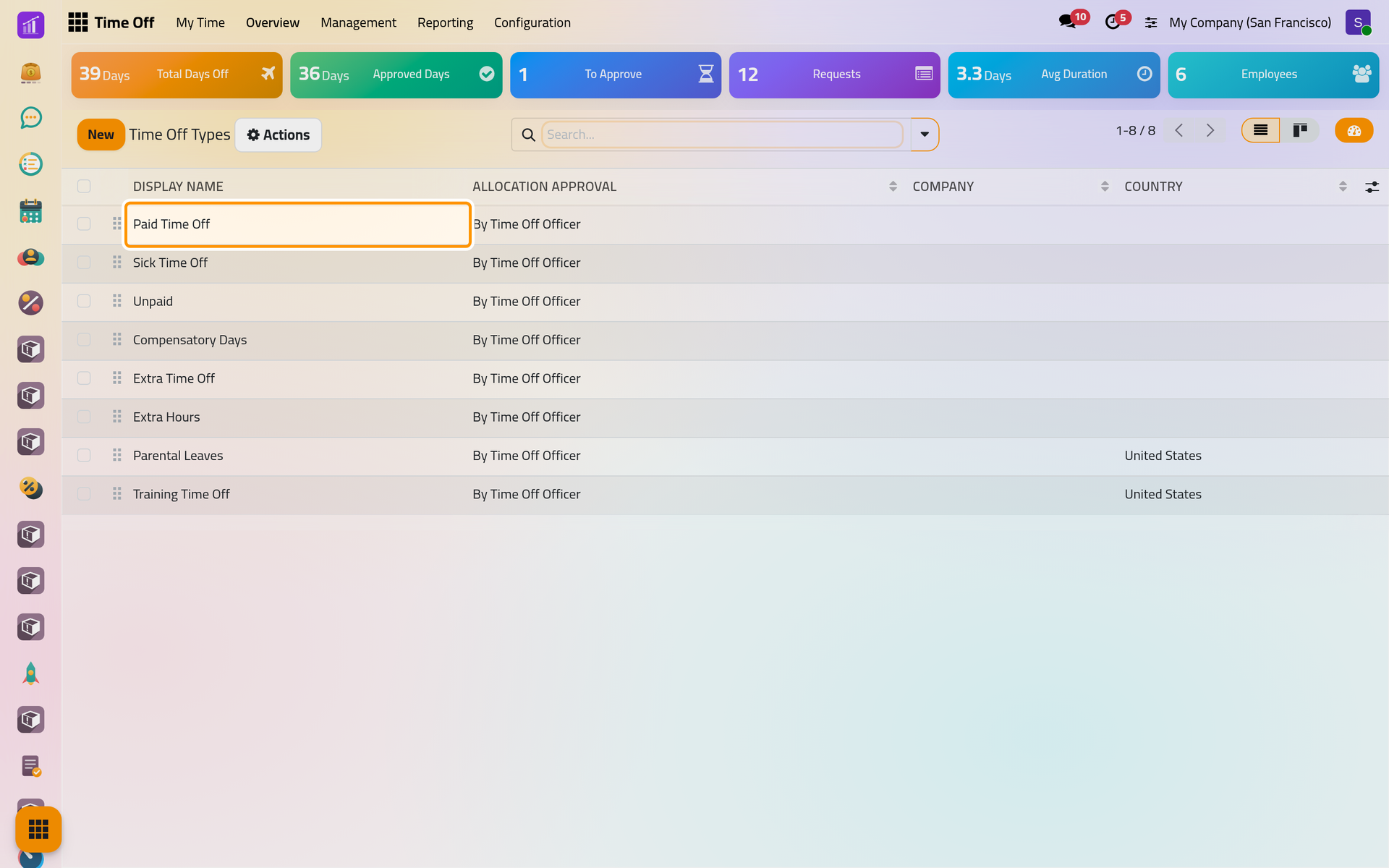The height and width of the screenshot is (868, 1389).
Task: Click the settings sliders icon beside company name
Action: [1151, 23]
